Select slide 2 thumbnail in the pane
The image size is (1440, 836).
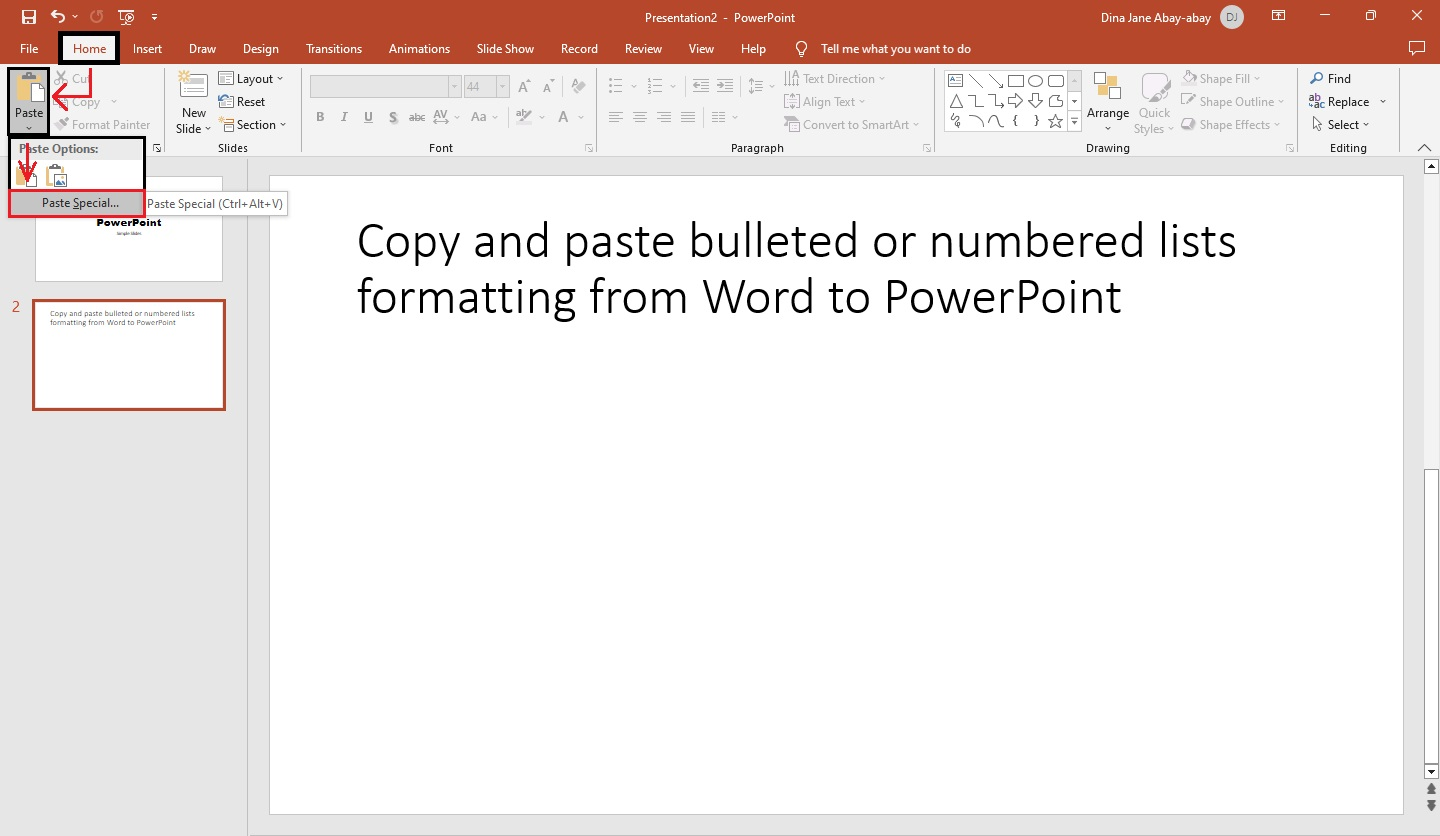(x=128, y=354)
